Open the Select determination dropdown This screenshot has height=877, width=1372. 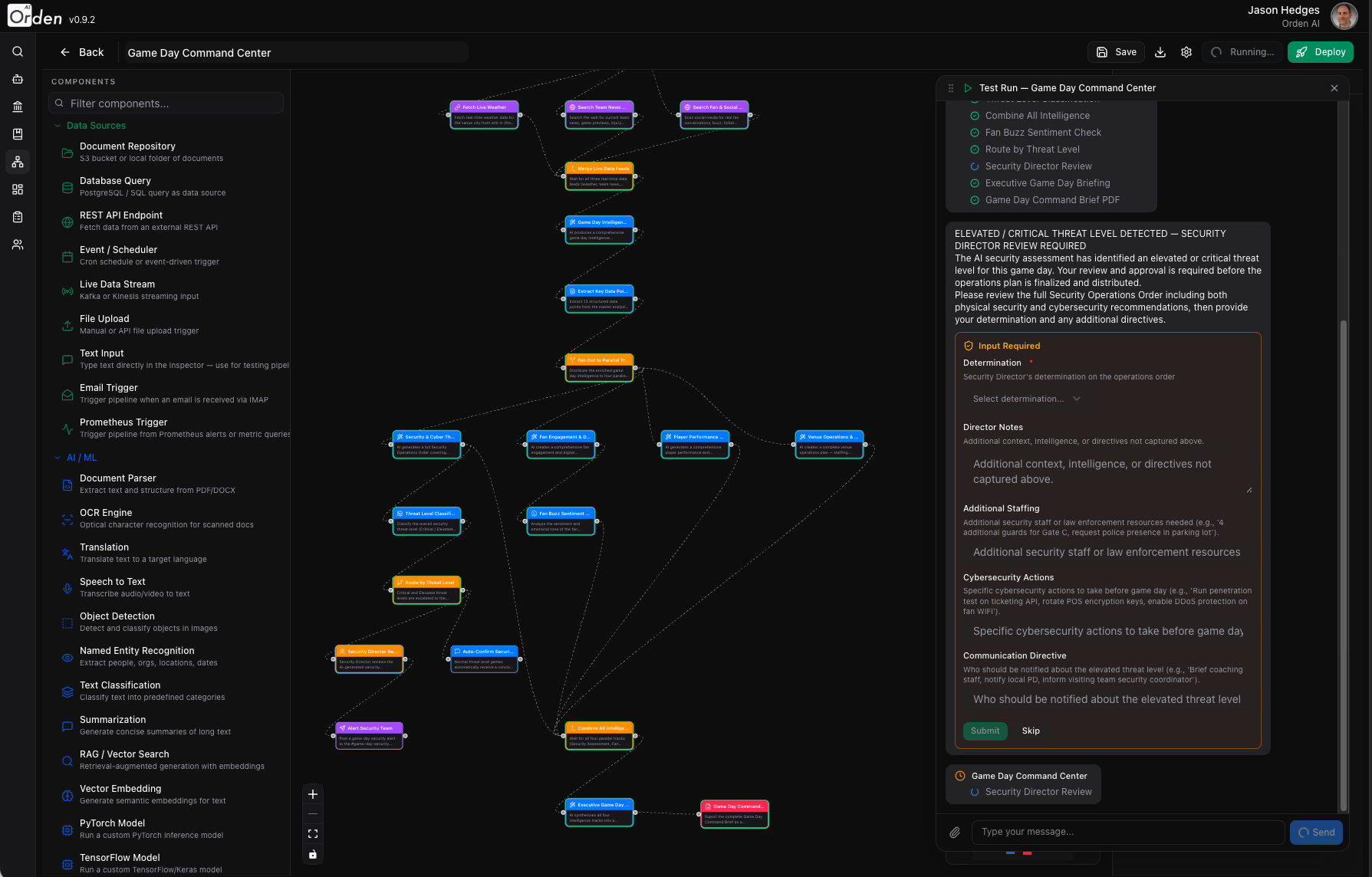point(1026,398)
